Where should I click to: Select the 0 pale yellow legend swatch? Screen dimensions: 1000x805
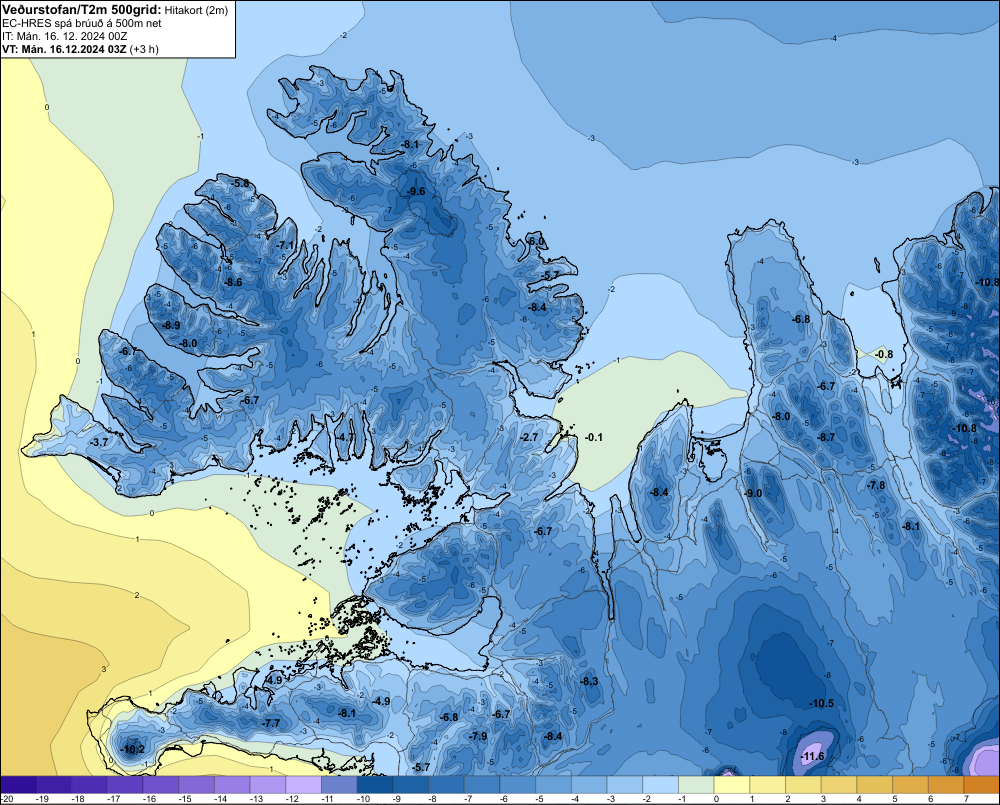click(732, 784)
